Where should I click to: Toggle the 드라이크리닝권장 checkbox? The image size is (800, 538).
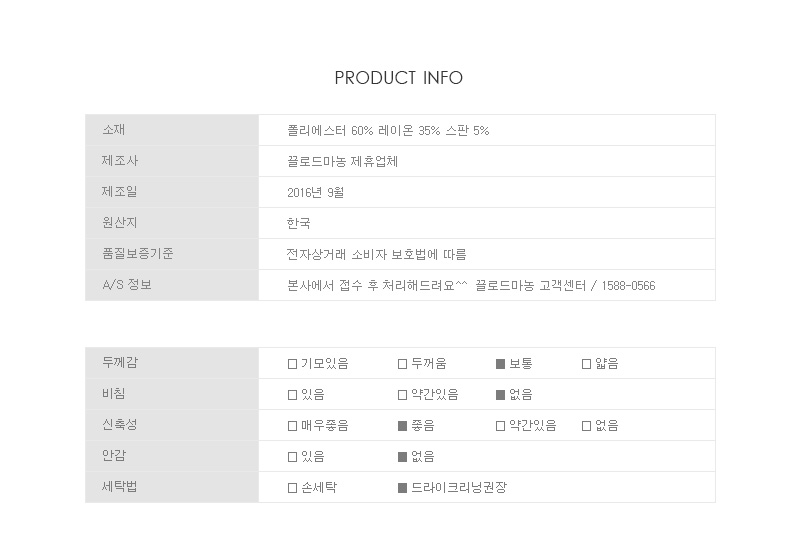click(402, 488)
